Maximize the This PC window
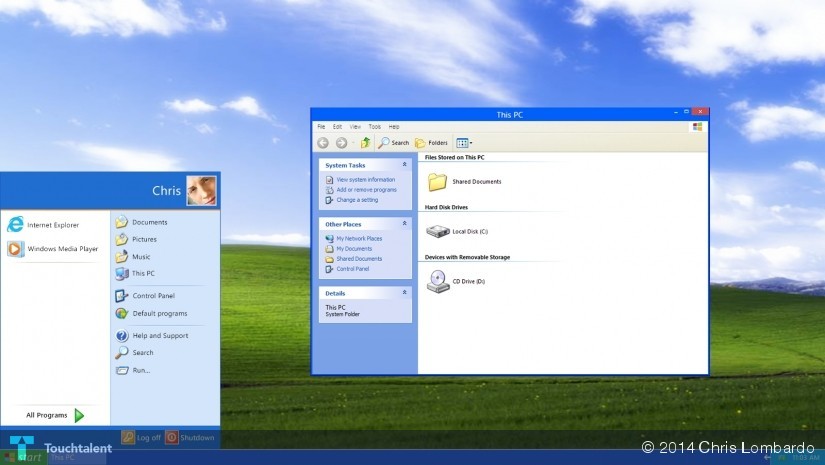Image resolution: width=825 pixels, height=465 pixels. 686,112
